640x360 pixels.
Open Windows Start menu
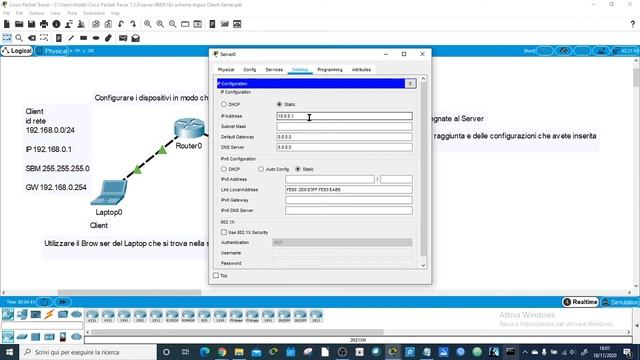pyautogui.click(x=9, y=352)
